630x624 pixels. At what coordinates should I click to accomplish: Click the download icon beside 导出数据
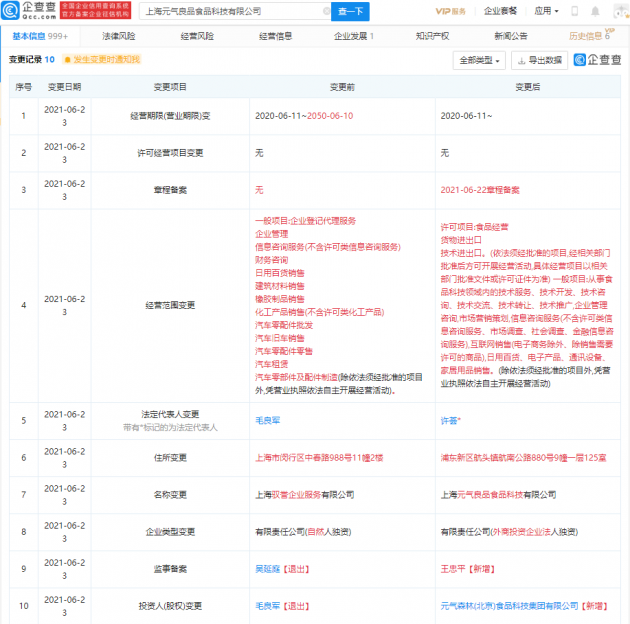(x=522, y=61)
